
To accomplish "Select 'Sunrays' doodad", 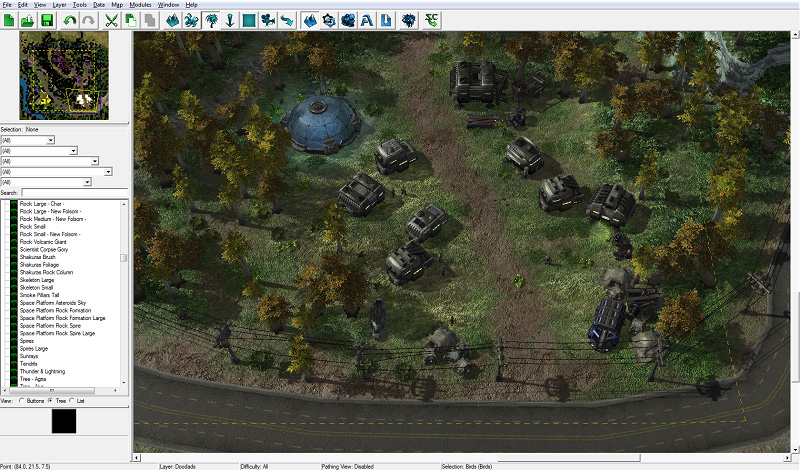I will 29,356.
